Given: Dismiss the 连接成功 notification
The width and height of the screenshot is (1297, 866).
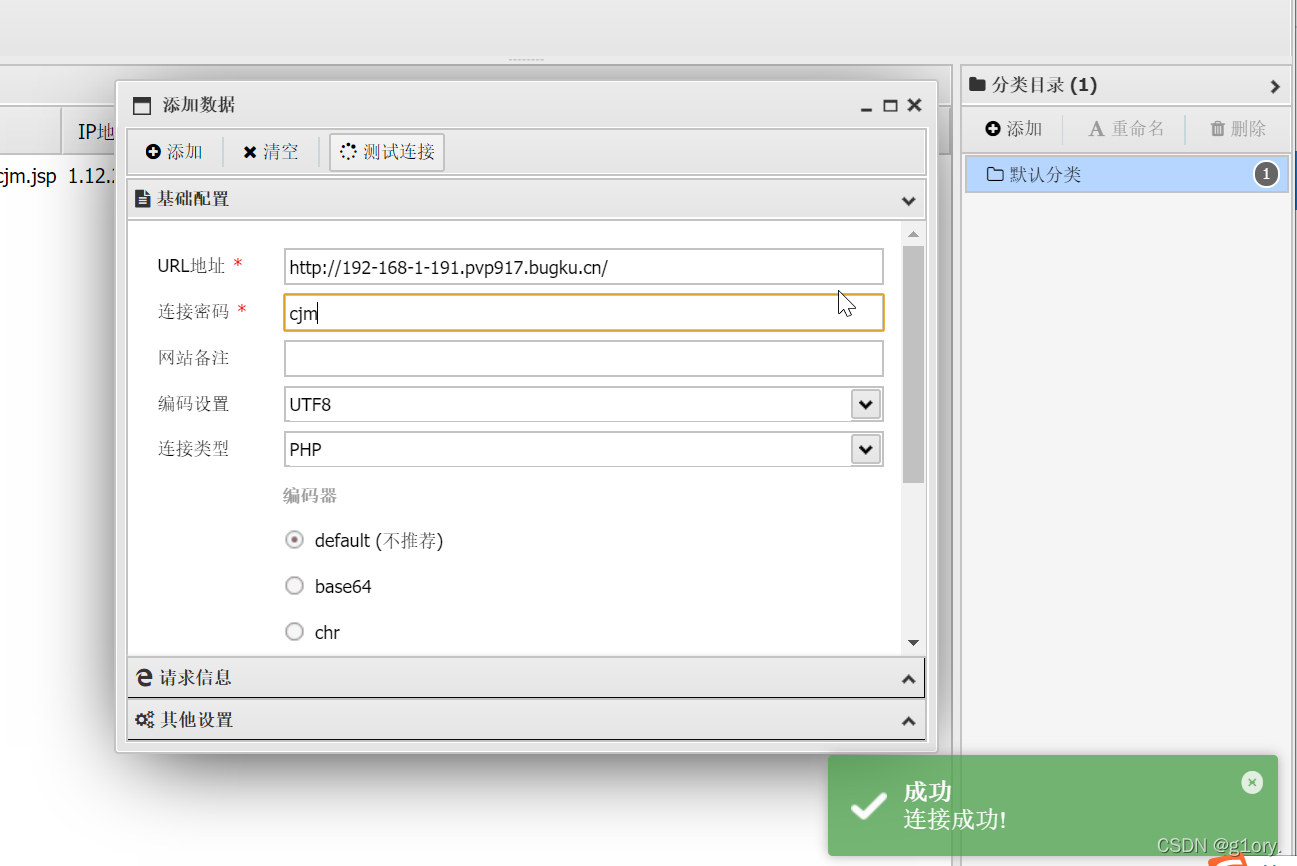Looking at the screenshot, I should [1252, 783].
